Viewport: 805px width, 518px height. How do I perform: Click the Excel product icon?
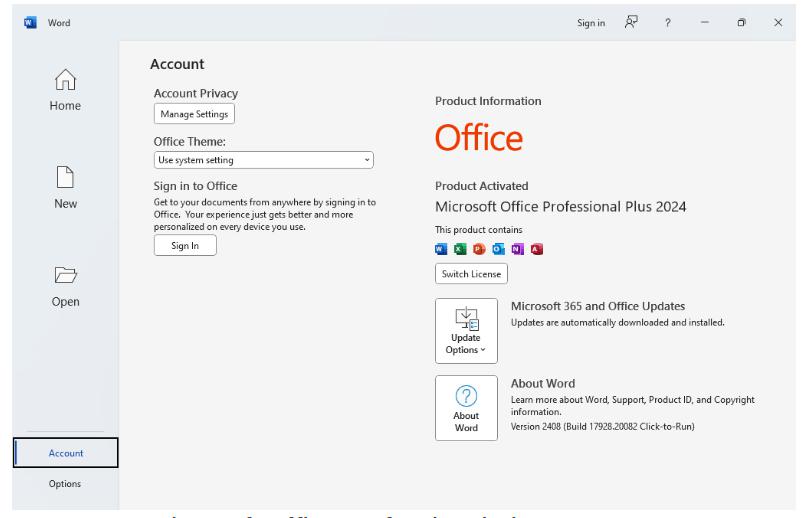(460, 249)
